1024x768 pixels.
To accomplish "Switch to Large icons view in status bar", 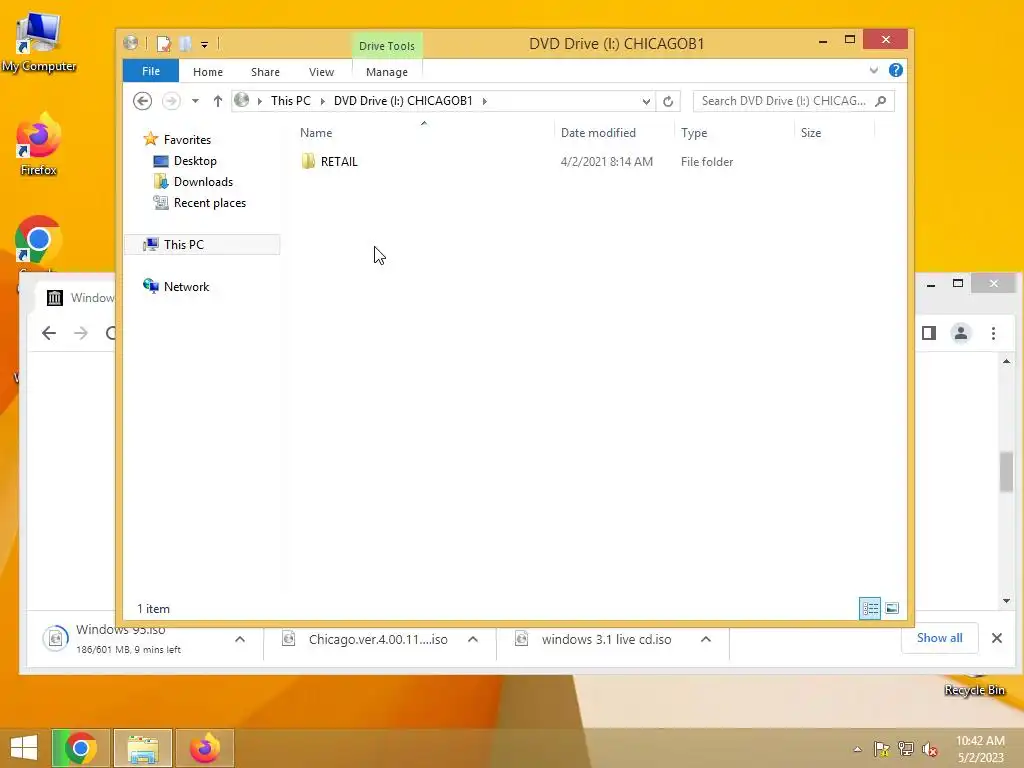I will 892,608.
